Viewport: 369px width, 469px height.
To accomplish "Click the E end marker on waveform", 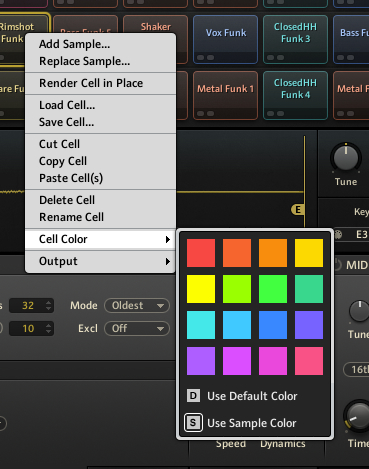I will click(x=297, y=210).
